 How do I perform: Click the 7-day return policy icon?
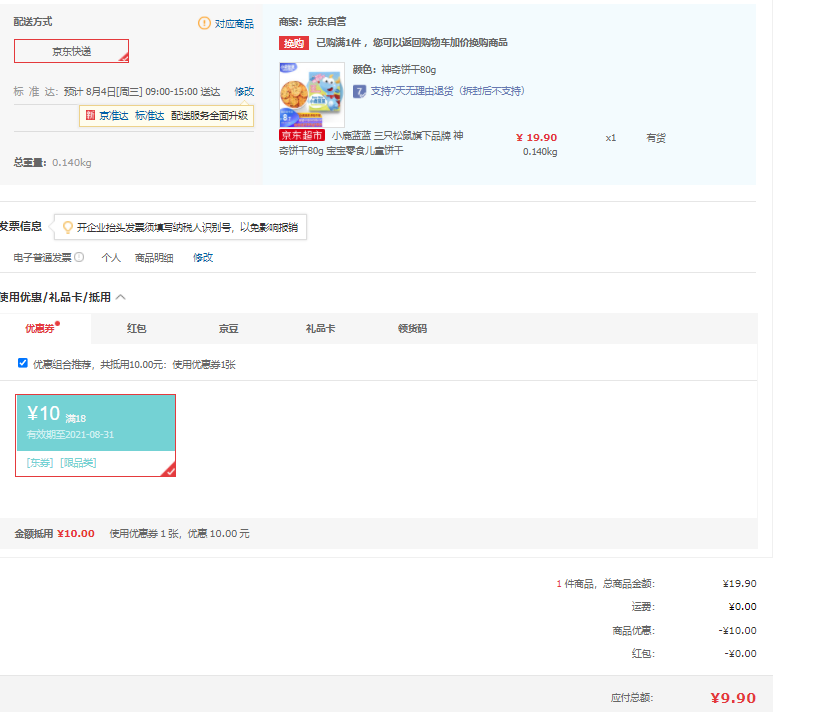tap(359, 92)
